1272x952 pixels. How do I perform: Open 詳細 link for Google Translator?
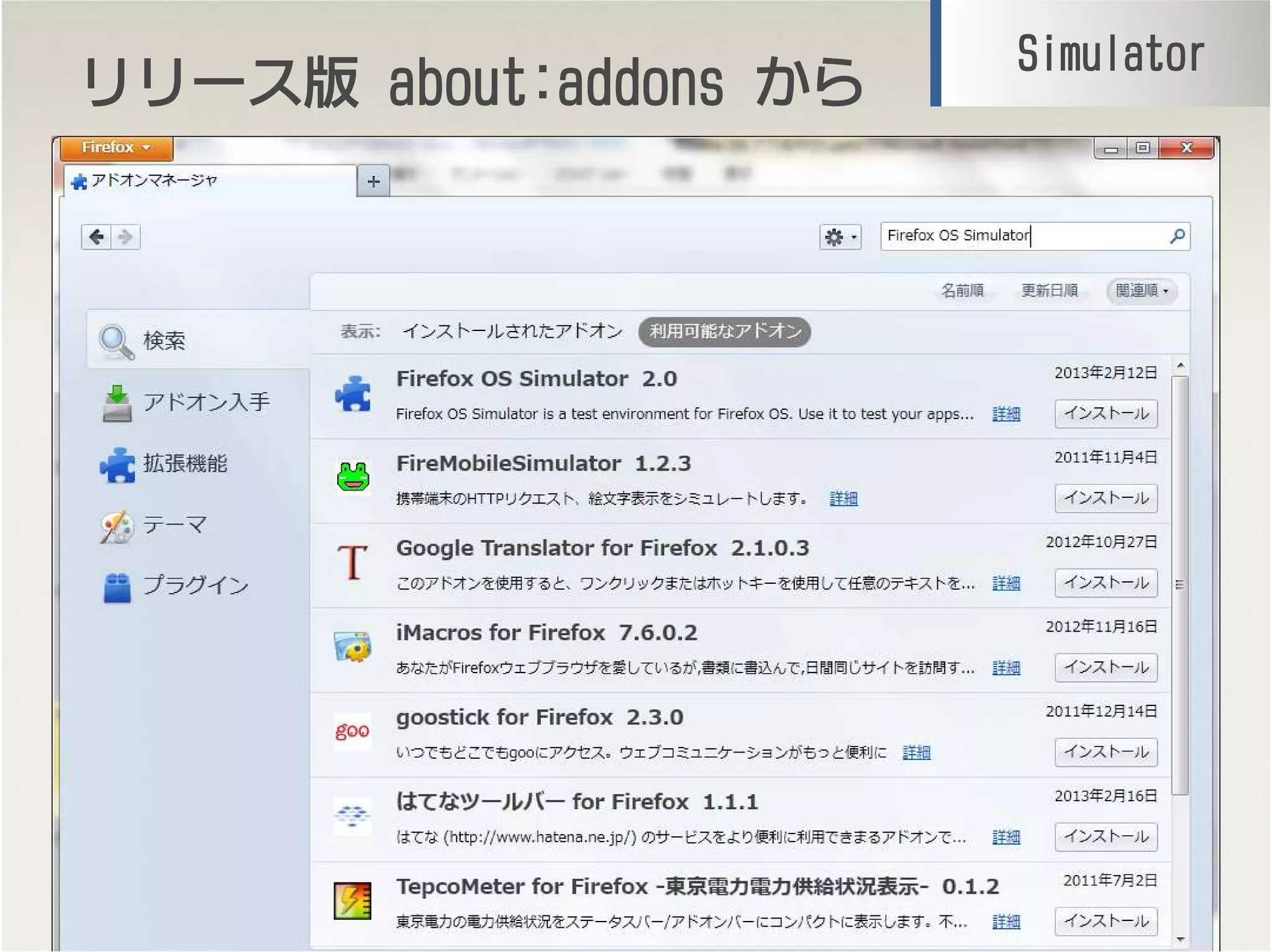[1006, 583]
